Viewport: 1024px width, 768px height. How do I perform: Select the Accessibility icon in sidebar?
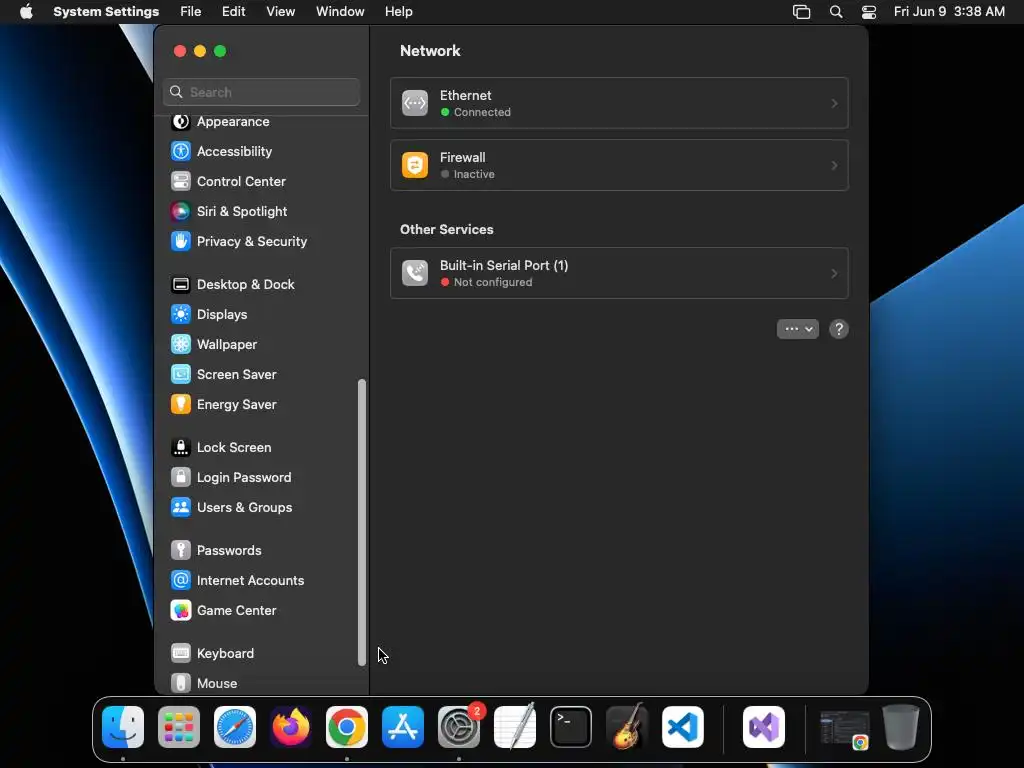pos(181,152)
